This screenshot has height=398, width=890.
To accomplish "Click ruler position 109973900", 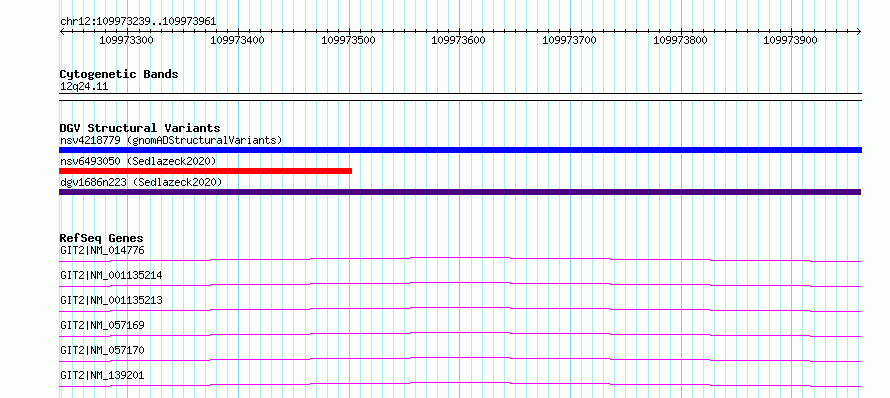I will tap(790, 40).
